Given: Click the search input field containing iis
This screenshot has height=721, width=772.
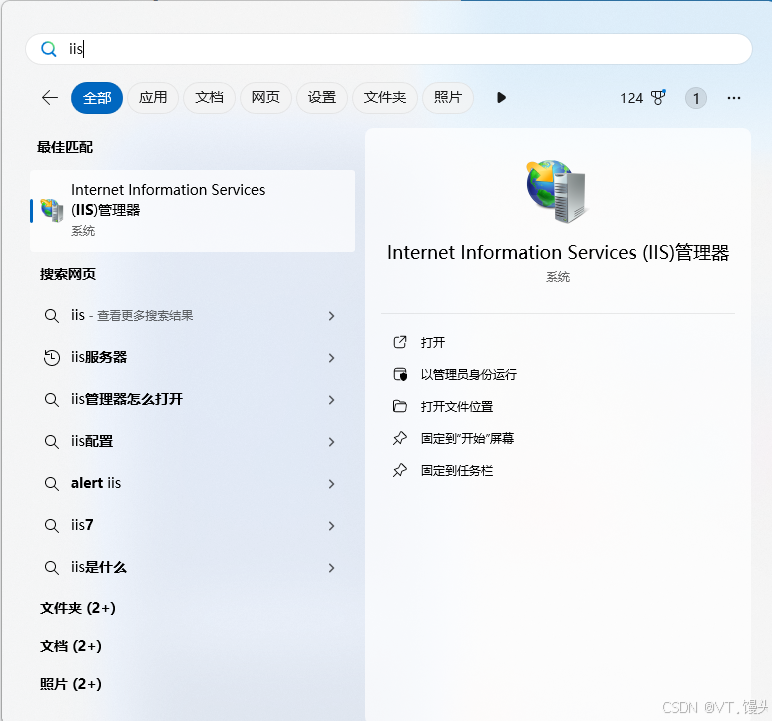Looking at the screenshot, I should [388, 49].
